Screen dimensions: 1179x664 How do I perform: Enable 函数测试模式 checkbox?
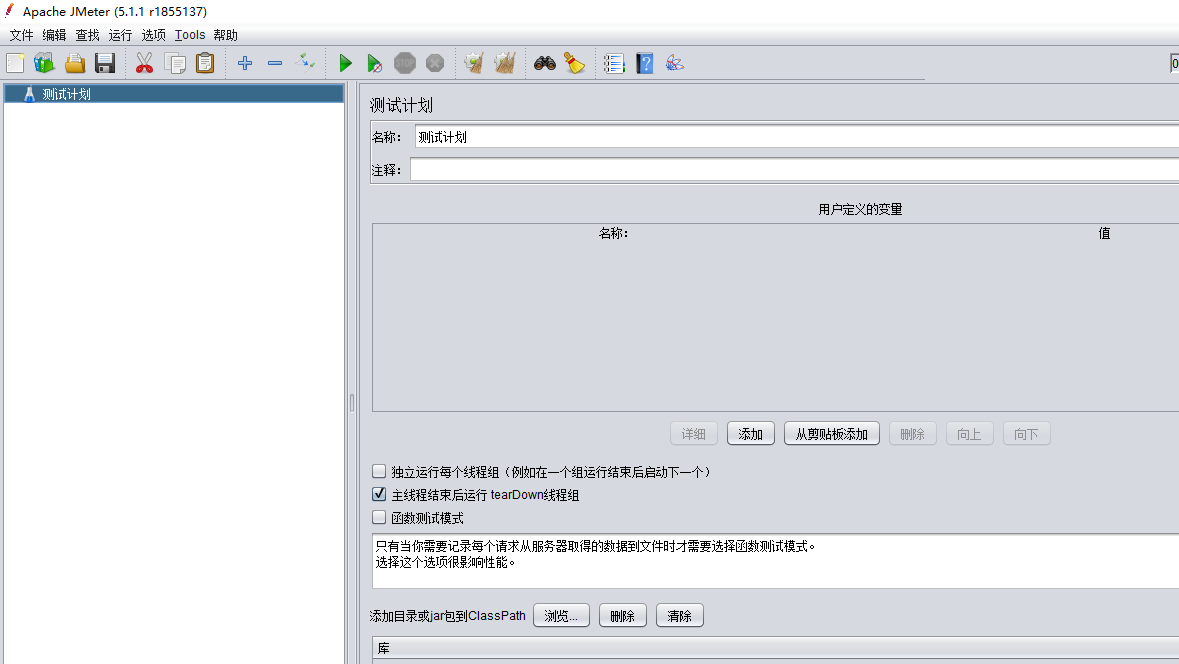(379, 517)
